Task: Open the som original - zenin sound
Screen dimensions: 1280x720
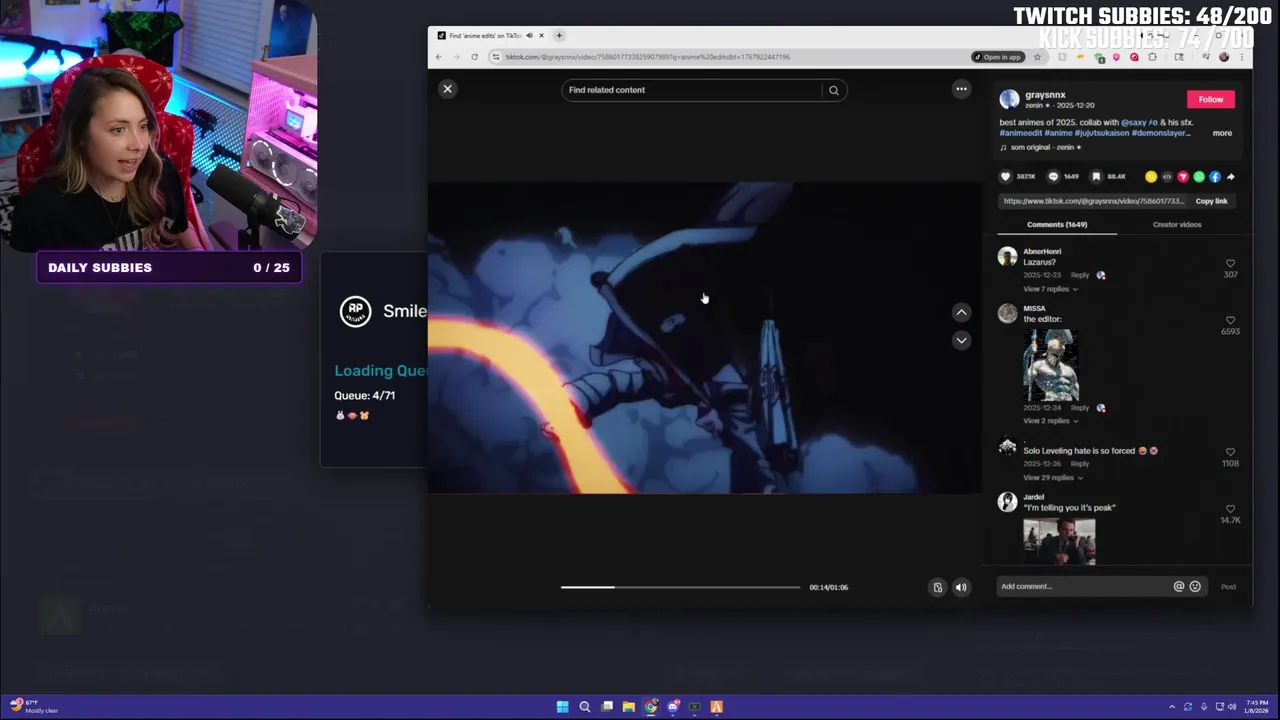Action: 1041,148
